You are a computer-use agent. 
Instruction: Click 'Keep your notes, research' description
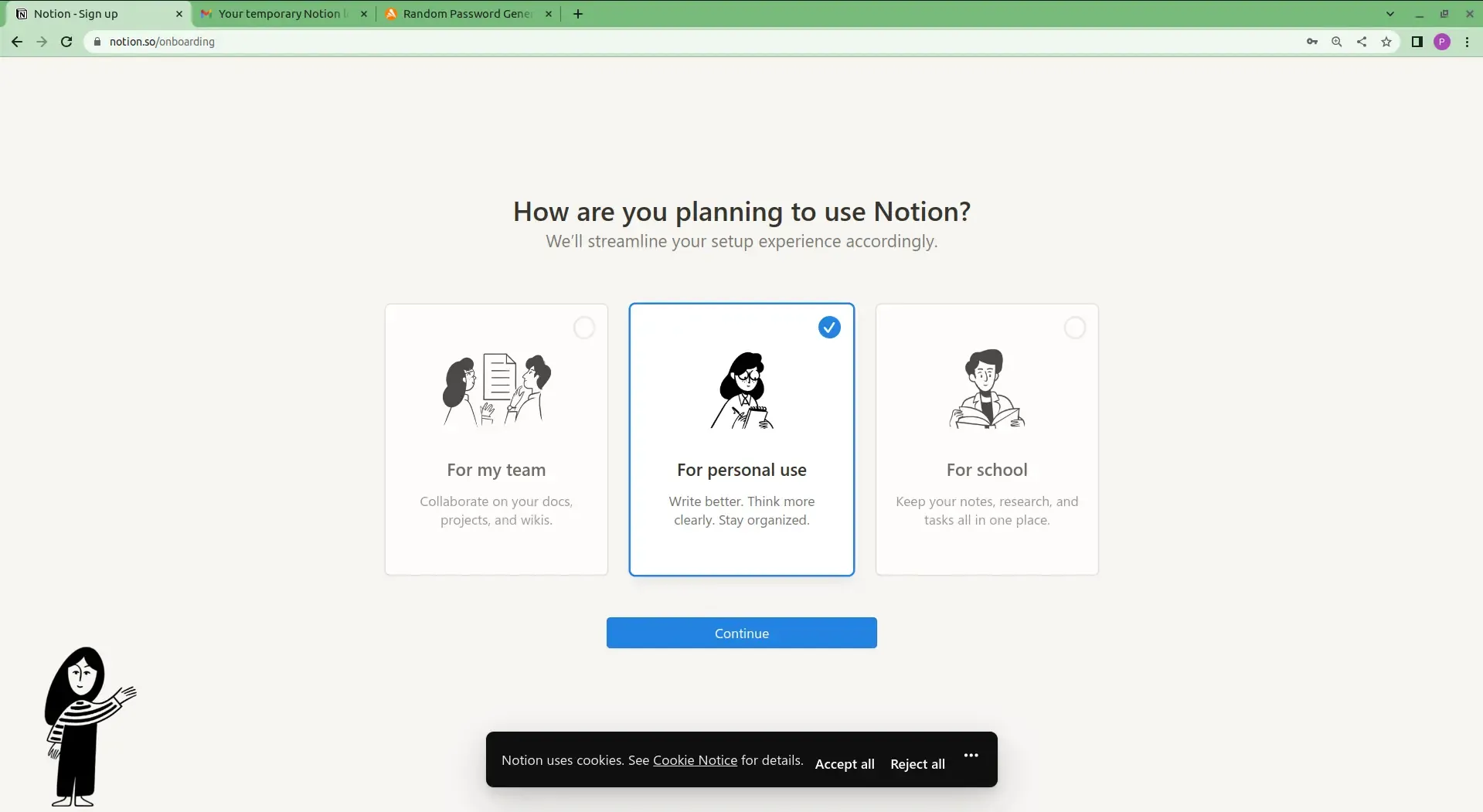click(x=987, y=511)
